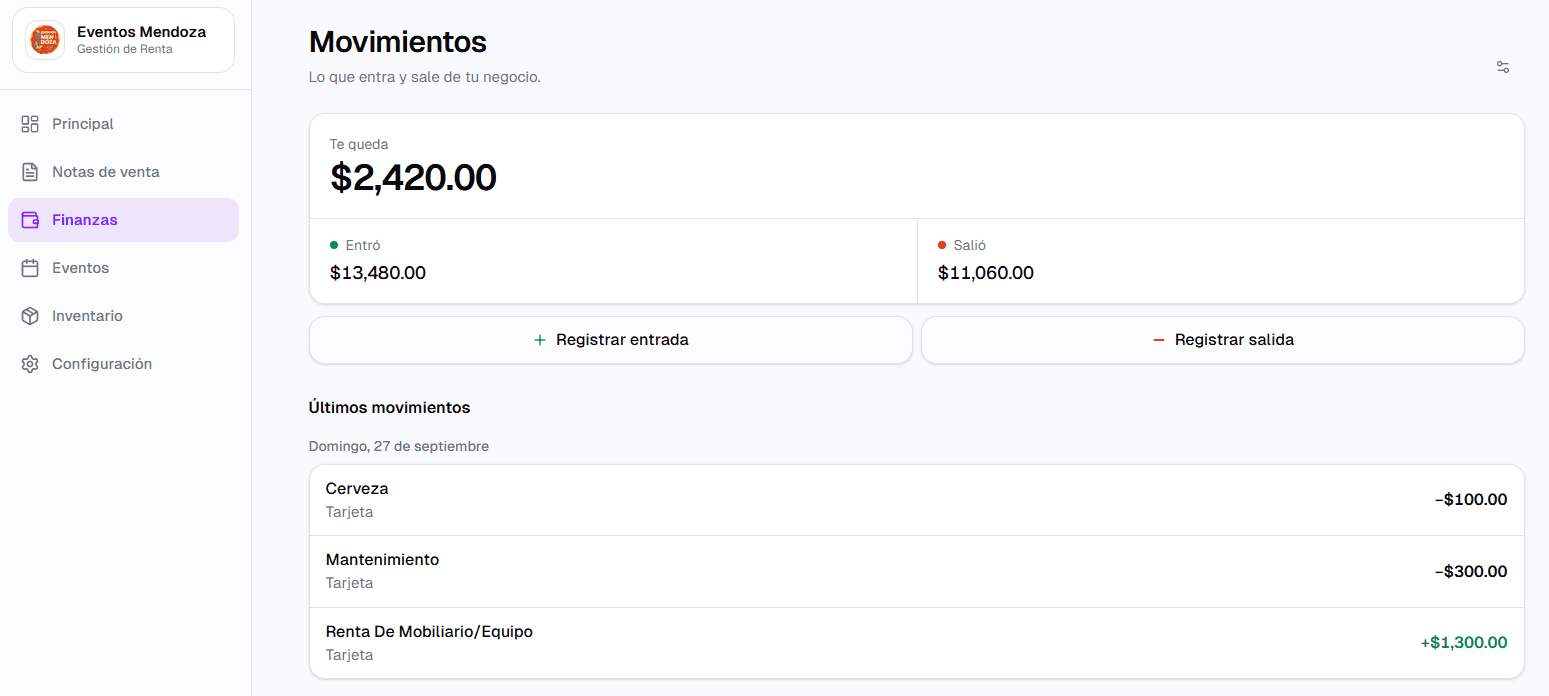Click the Principal dashboard icon
The height and width of the screenshot is (696, 1549).
pos(30,124)
